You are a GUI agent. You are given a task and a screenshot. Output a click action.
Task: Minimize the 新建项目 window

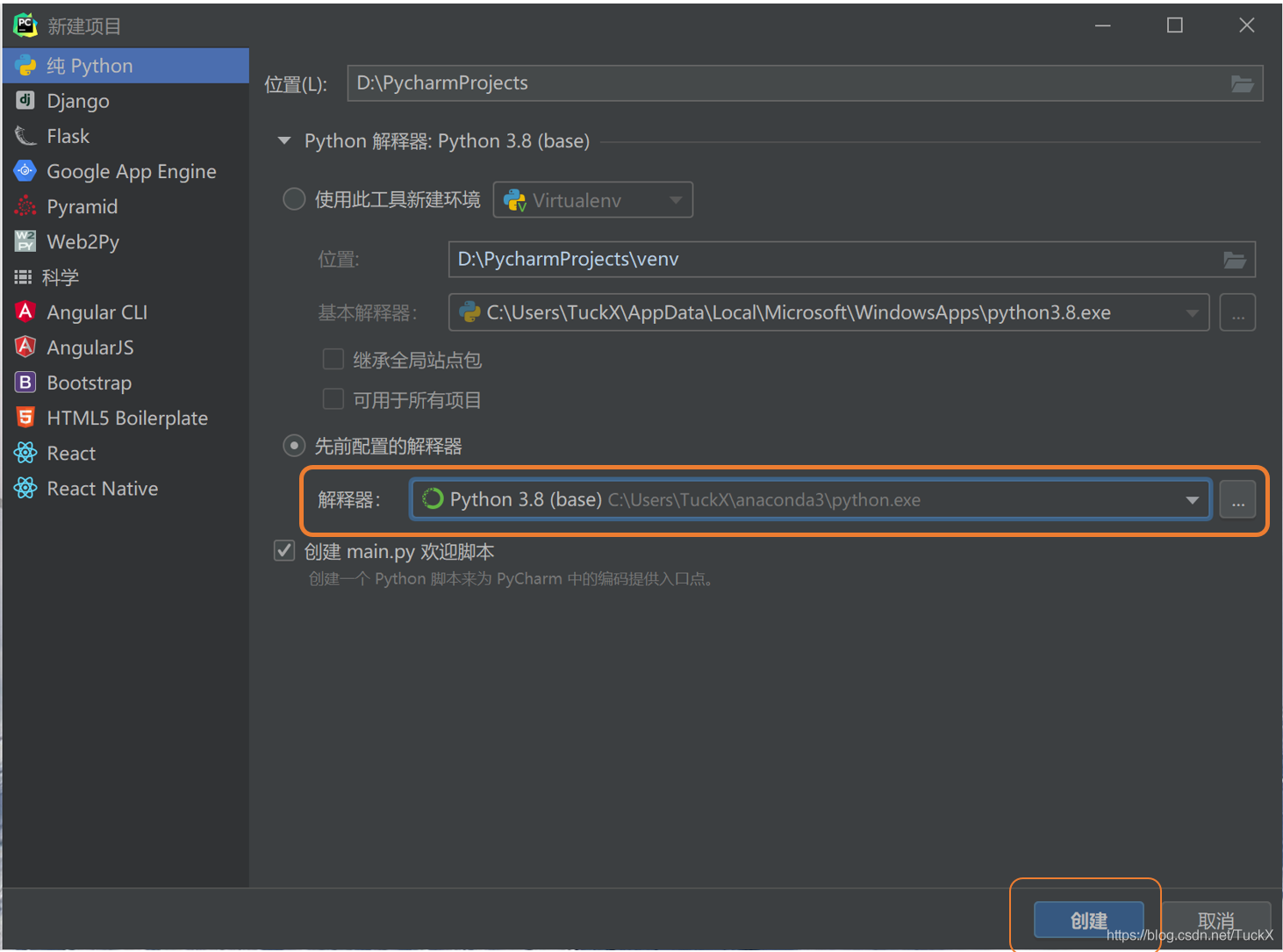tap(1103, 25)
